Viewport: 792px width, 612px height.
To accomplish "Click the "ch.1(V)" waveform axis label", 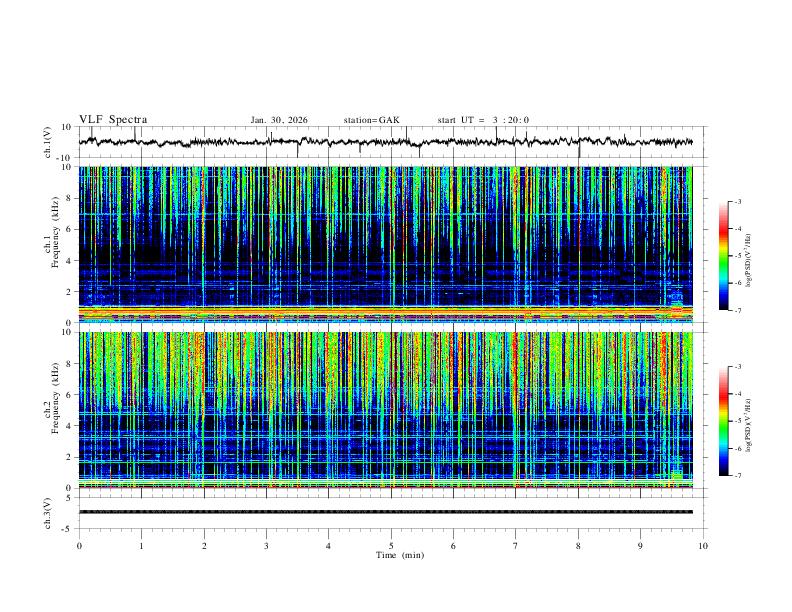I will (48, 142).
